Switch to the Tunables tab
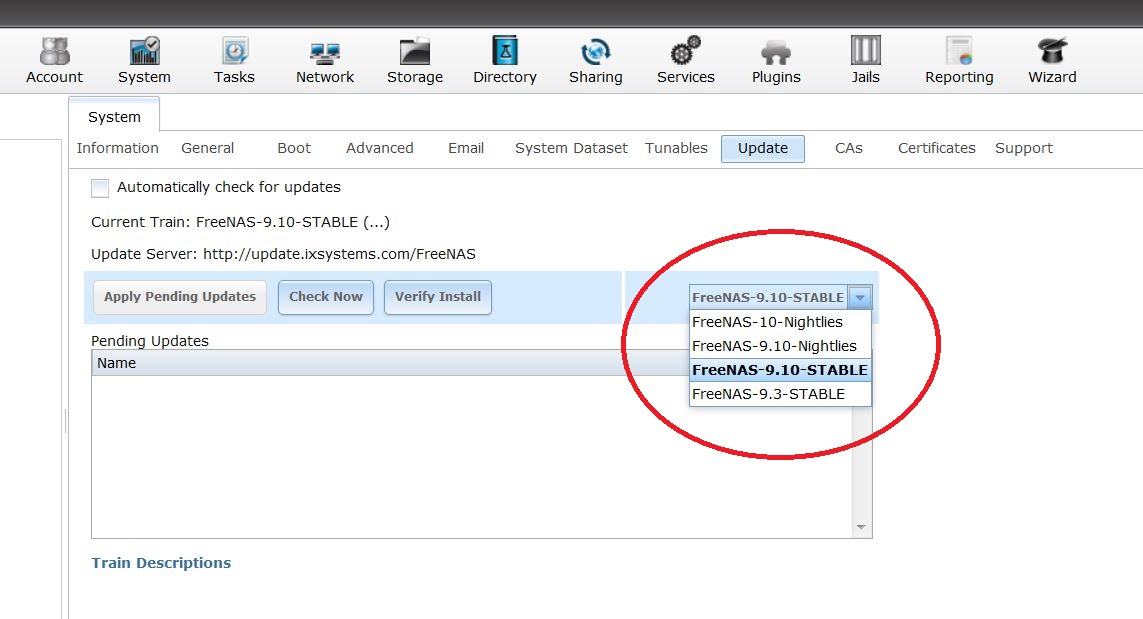The height and width of the screenshot is (619, 1143). 676,148
